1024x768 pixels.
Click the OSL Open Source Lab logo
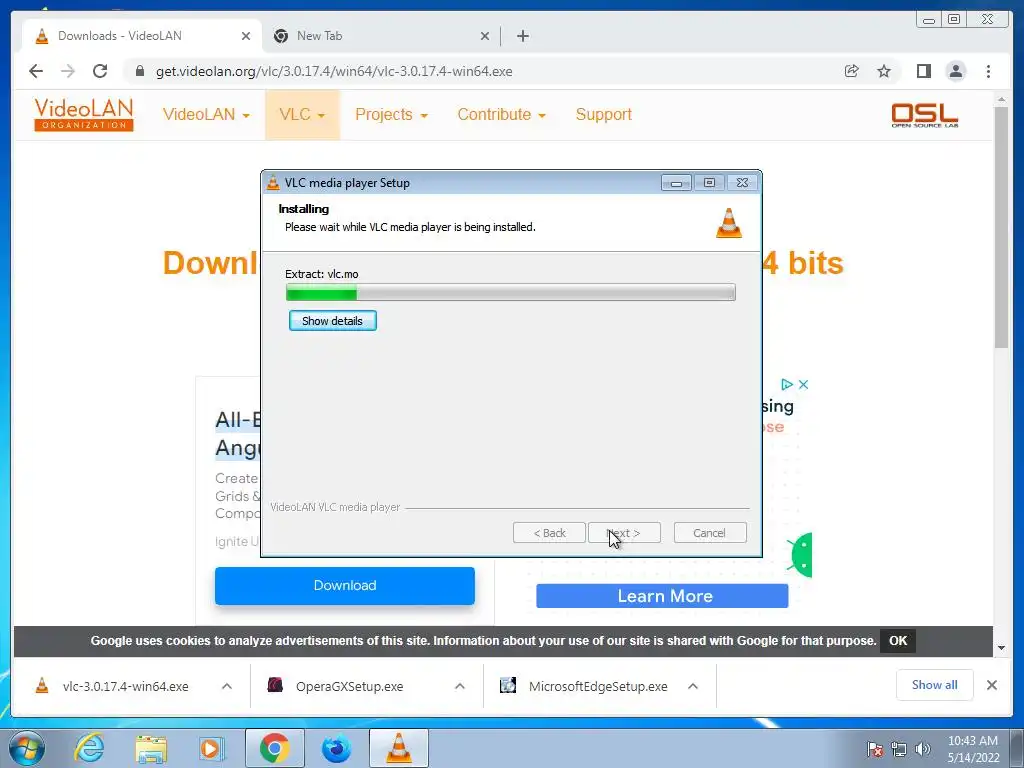(925, 115)
